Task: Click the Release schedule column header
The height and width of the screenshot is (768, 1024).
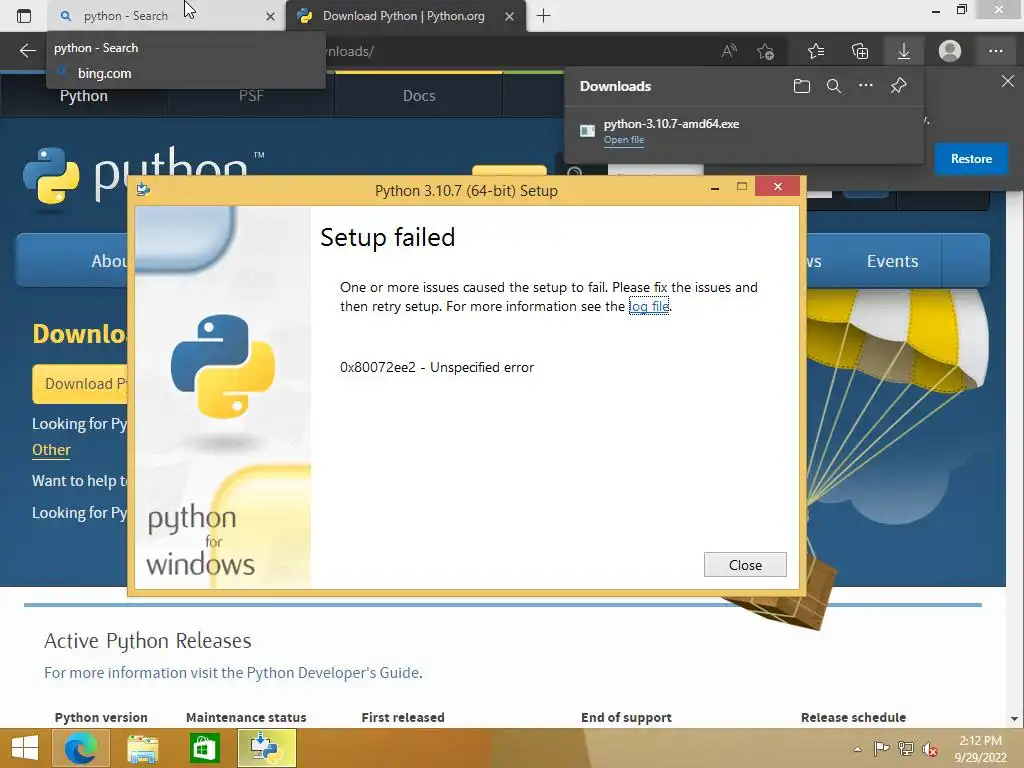Action: click(854, 717)
